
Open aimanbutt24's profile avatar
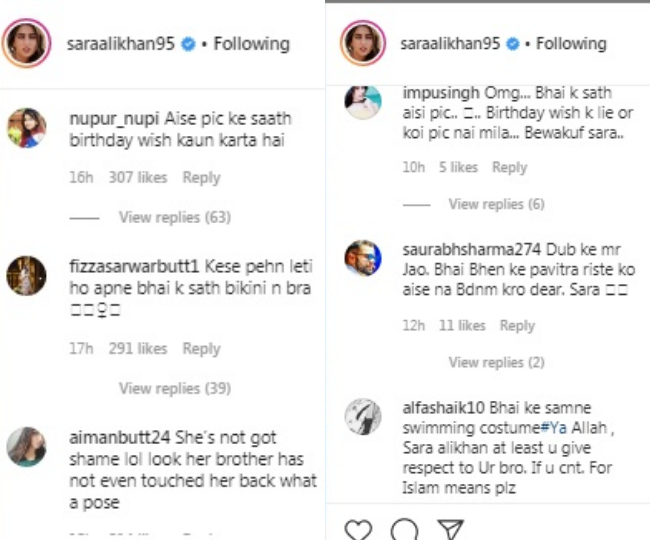click(x=26, y=446)
